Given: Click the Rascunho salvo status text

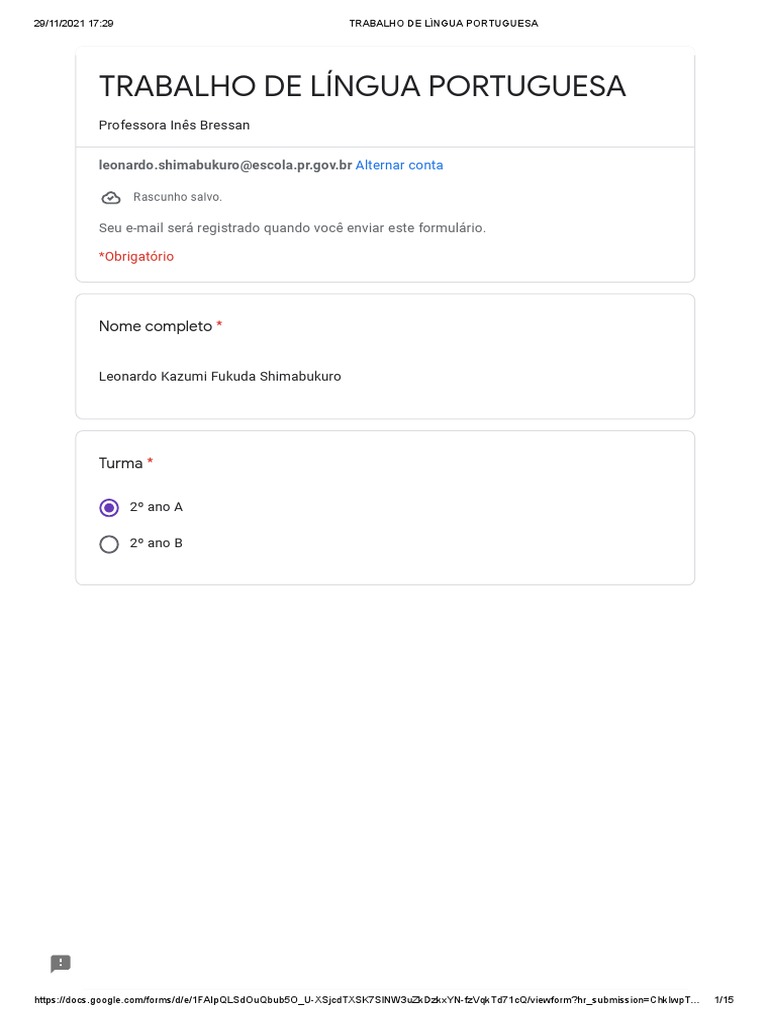Looking at the screenshot, I should click(177, 197).
